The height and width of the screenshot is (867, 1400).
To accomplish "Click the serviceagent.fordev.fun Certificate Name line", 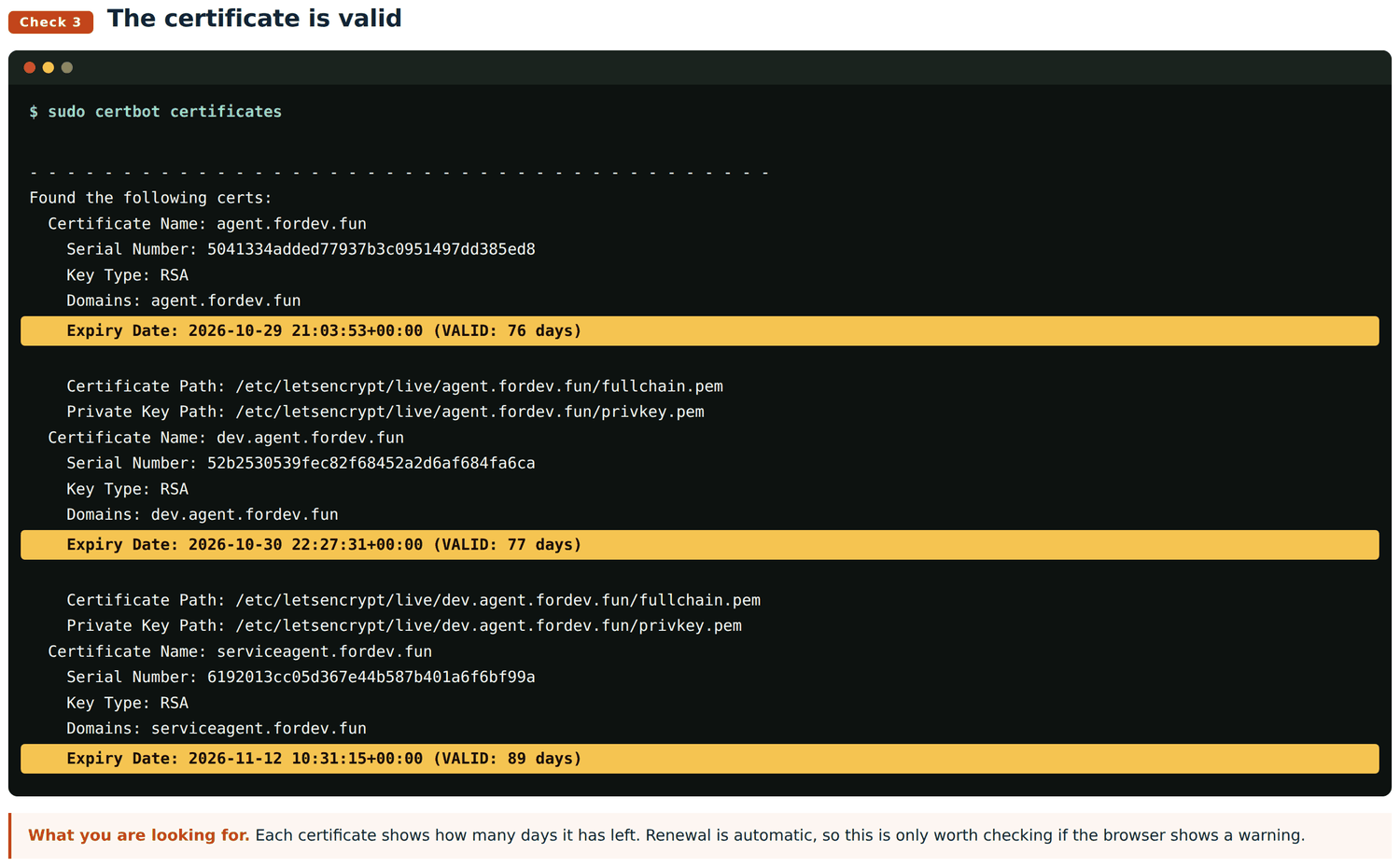I will pyautogui.click(x=240, y=651).
